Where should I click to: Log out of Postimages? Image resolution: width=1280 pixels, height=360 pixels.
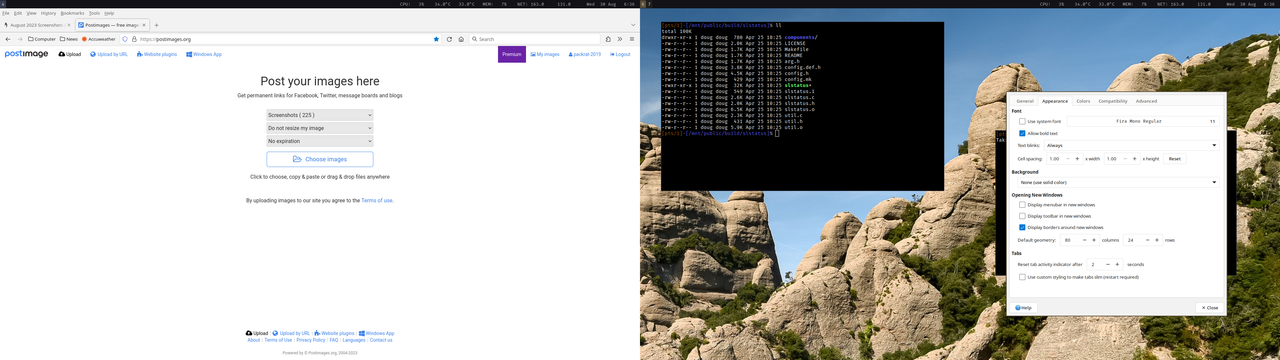click(619, 54)
